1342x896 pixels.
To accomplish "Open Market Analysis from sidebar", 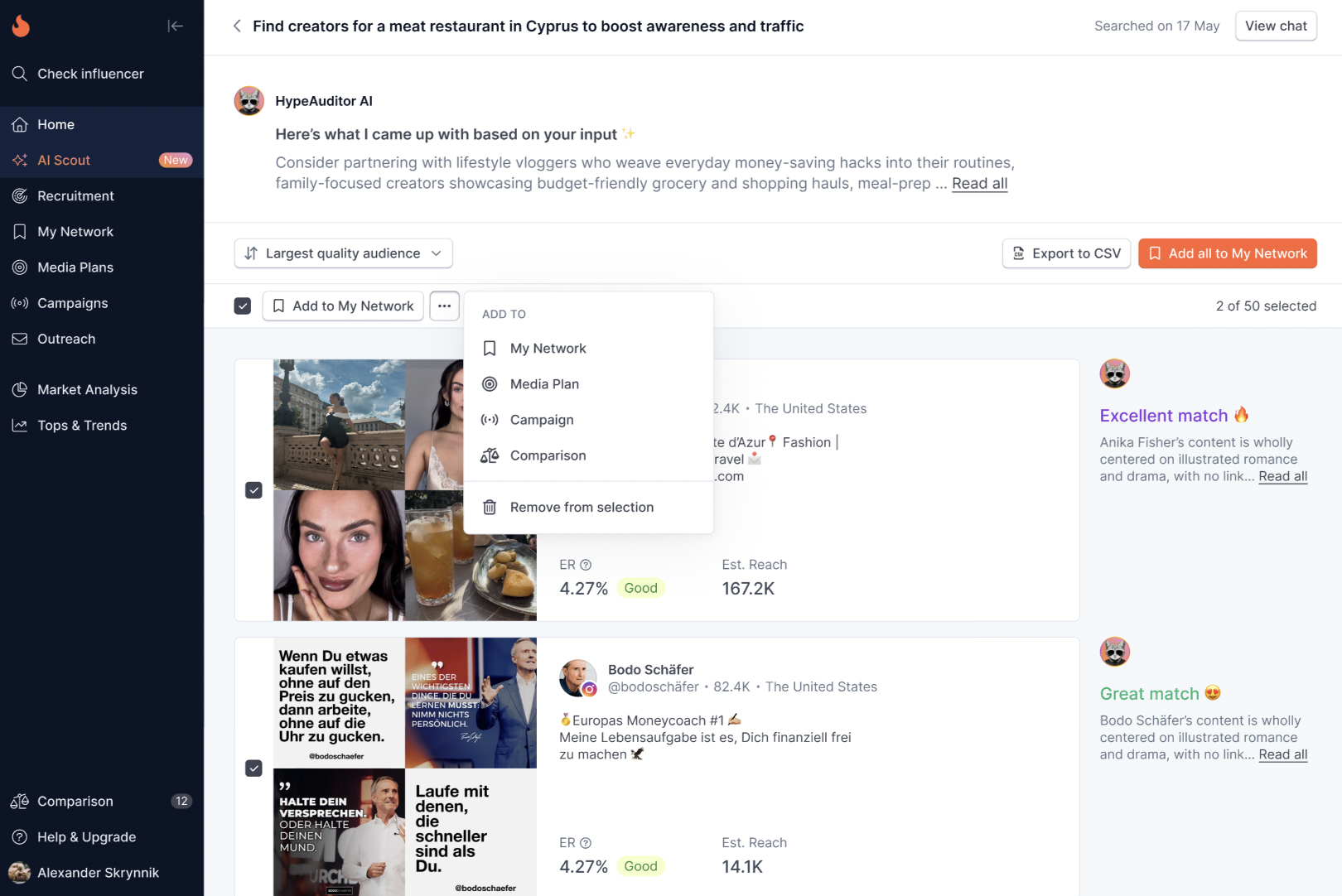I will point(87,389).
